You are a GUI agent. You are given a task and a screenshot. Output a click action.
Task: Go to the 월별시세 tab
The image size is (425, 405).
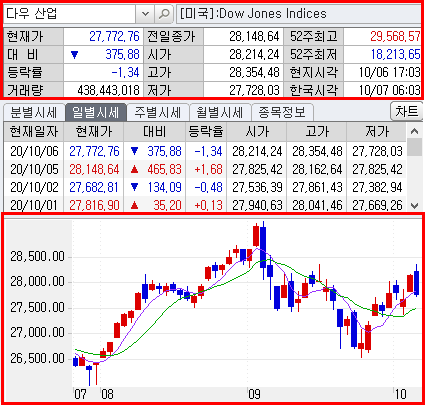[x=220, y=112]
